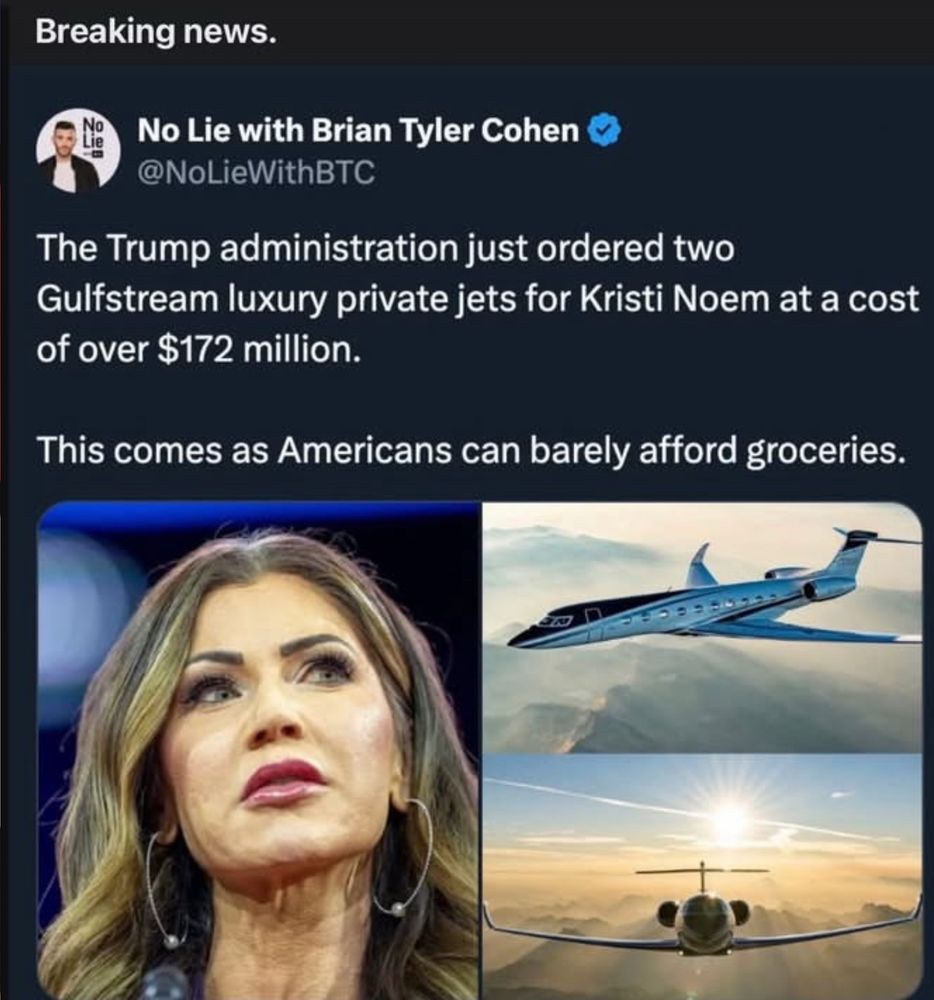This screenshot has width=934, height=1000.
Task: Click the head-on jet fuselage in bottom image
Action: coord(703,920)
